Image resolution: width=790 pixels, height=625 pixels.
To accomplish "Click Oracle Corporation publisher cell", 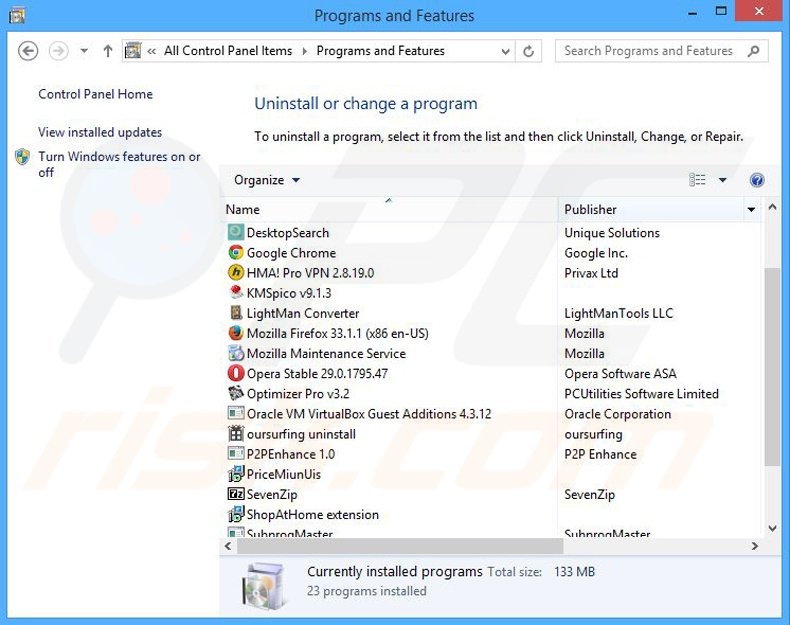I will coord(618,414).
